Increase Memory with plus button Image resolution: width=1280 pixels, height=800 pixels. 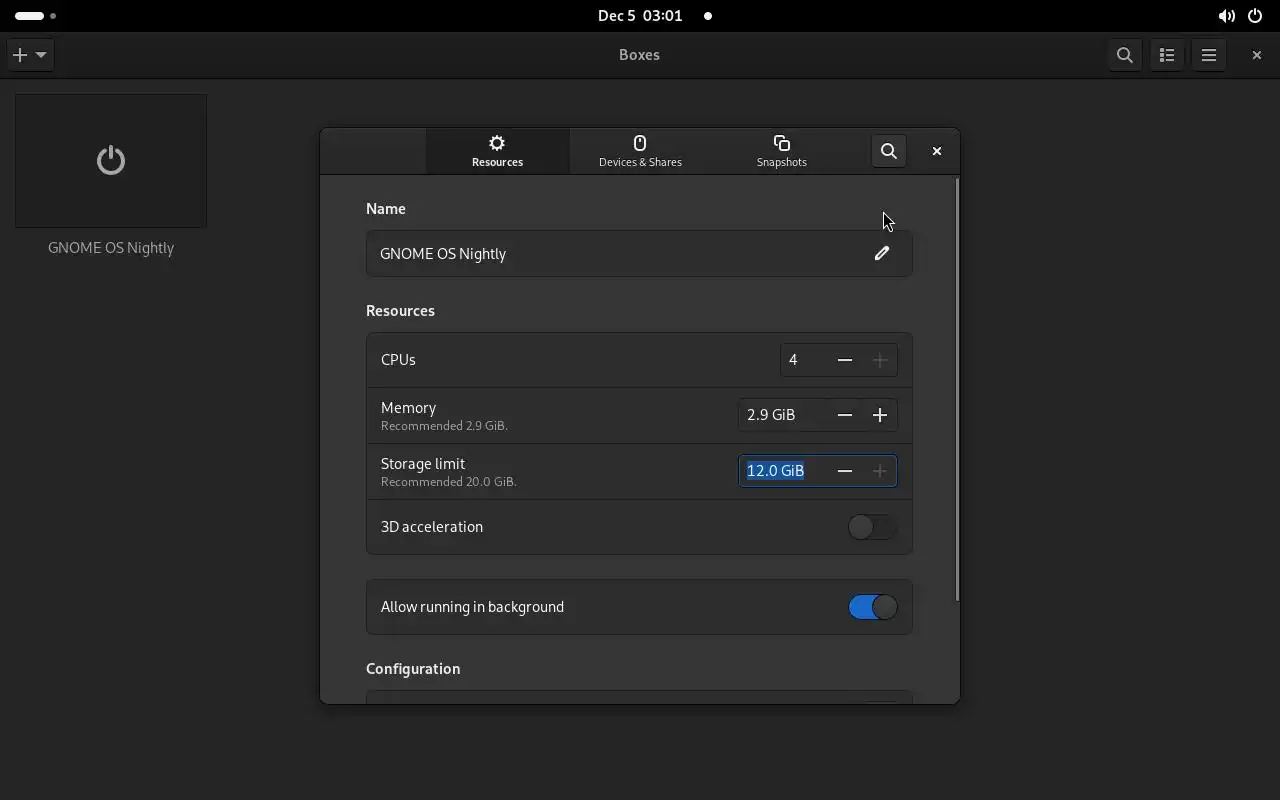click(x=880, y=415)
